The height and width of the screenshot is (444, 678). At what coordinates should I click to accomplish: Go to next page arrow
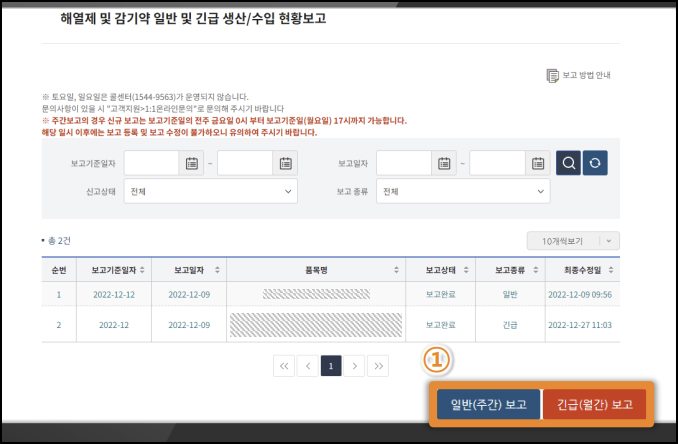tap(354, 366)
